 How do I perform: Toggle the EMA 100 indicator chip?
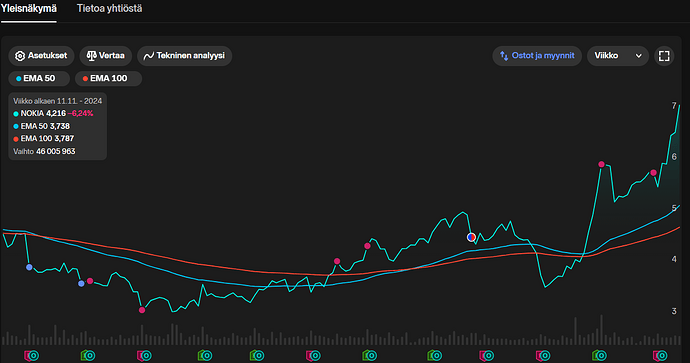[x=108, y=78]
